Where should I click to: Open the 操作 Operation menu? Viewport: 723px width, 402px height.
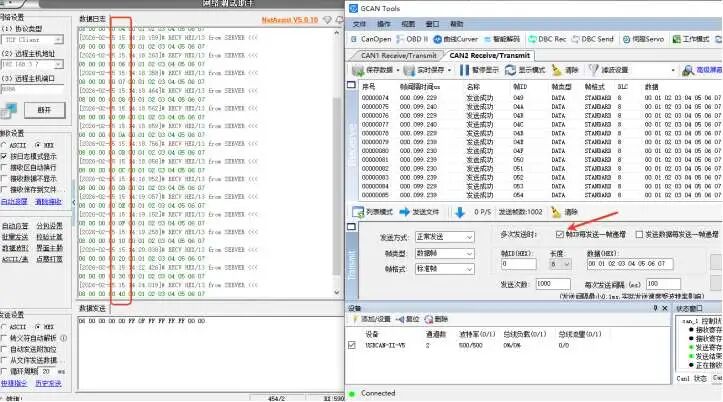coord(383,24)
